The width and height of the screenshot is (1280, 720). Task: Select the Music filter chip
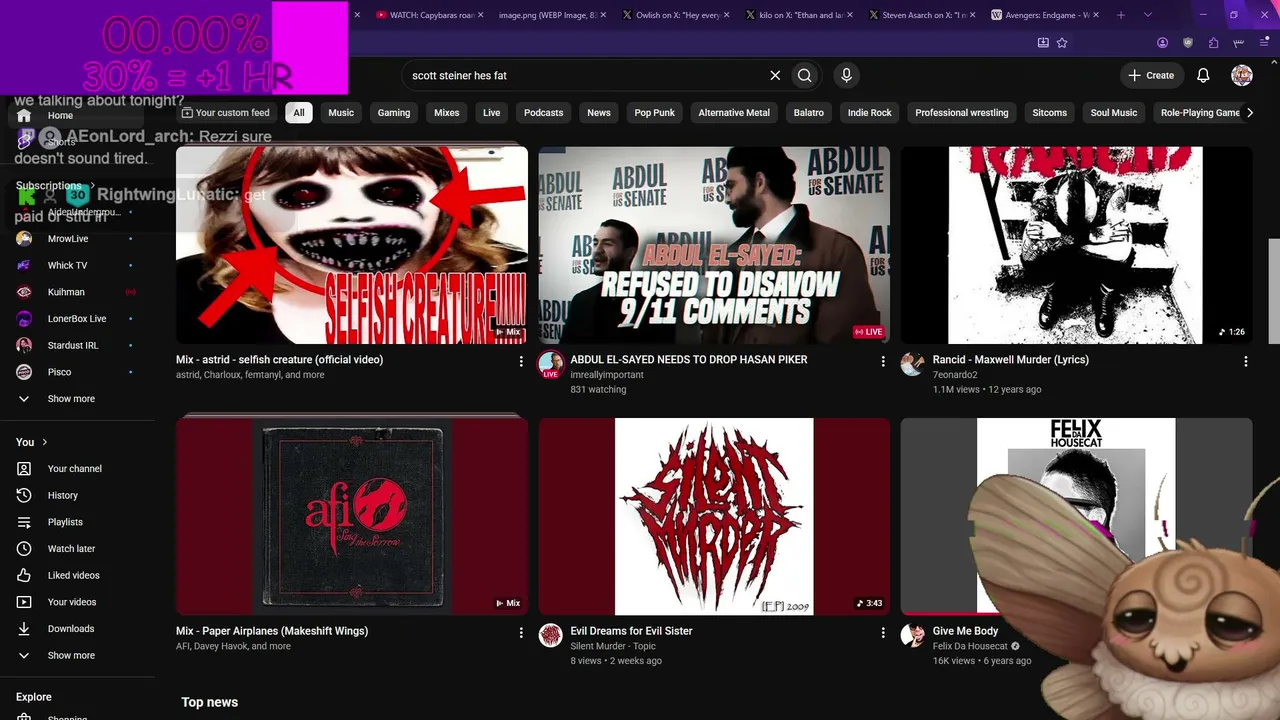pyautogui.click(x=341, y=113)
